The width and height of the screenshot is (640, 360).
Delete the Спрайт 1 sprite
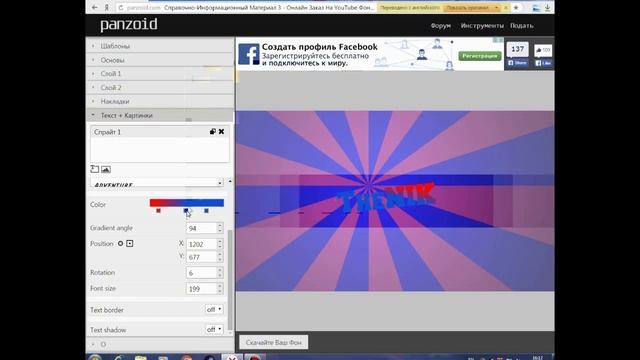pyautogui.click(x=221, y=131)
